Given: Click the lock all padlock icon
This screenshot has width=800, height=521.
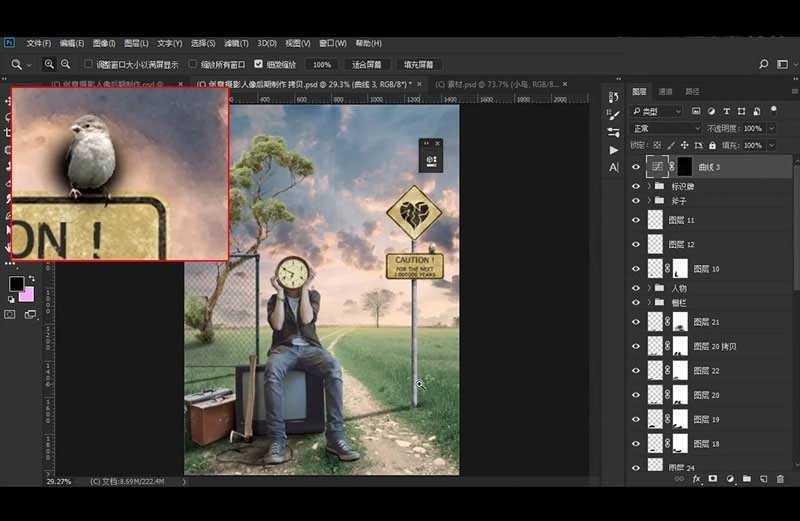Looking at the screenshot, I should [x=713, y=146].
